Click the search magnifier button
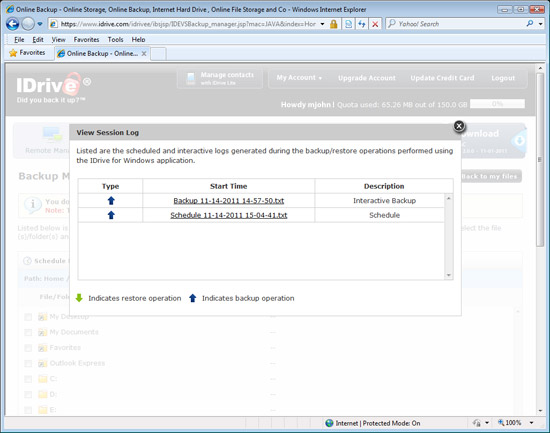The height and width of the screenshot is (433, 550). coord(530,24)
